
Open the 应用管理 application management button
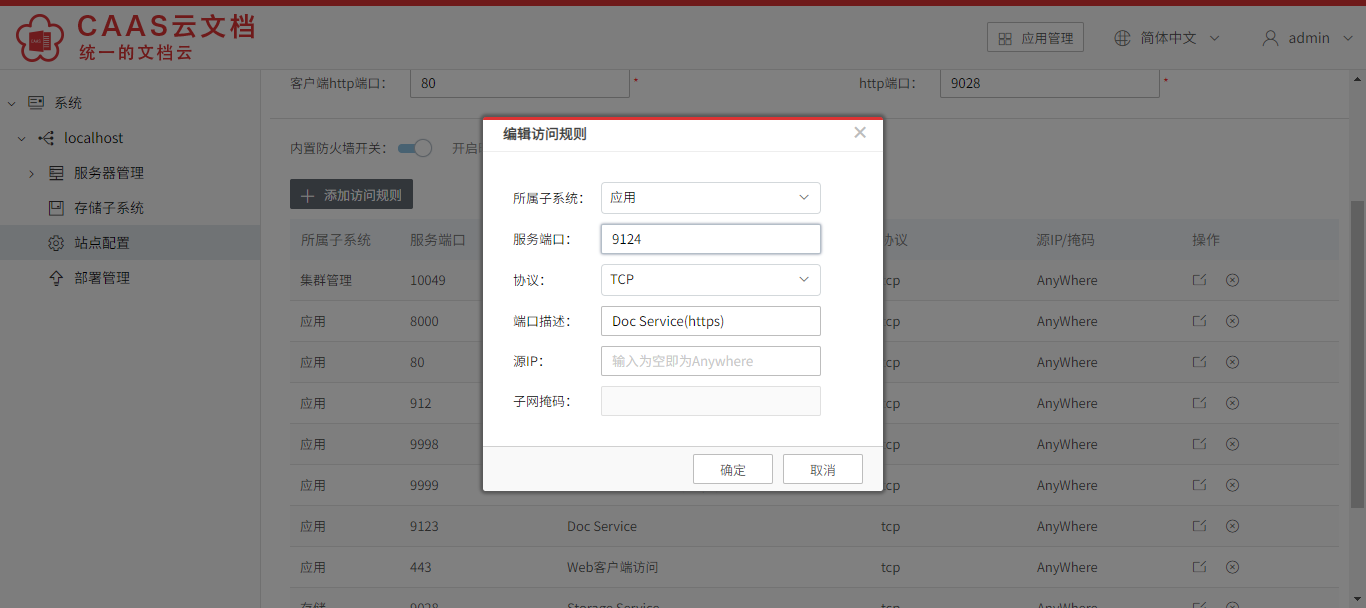click(1035, 38)
